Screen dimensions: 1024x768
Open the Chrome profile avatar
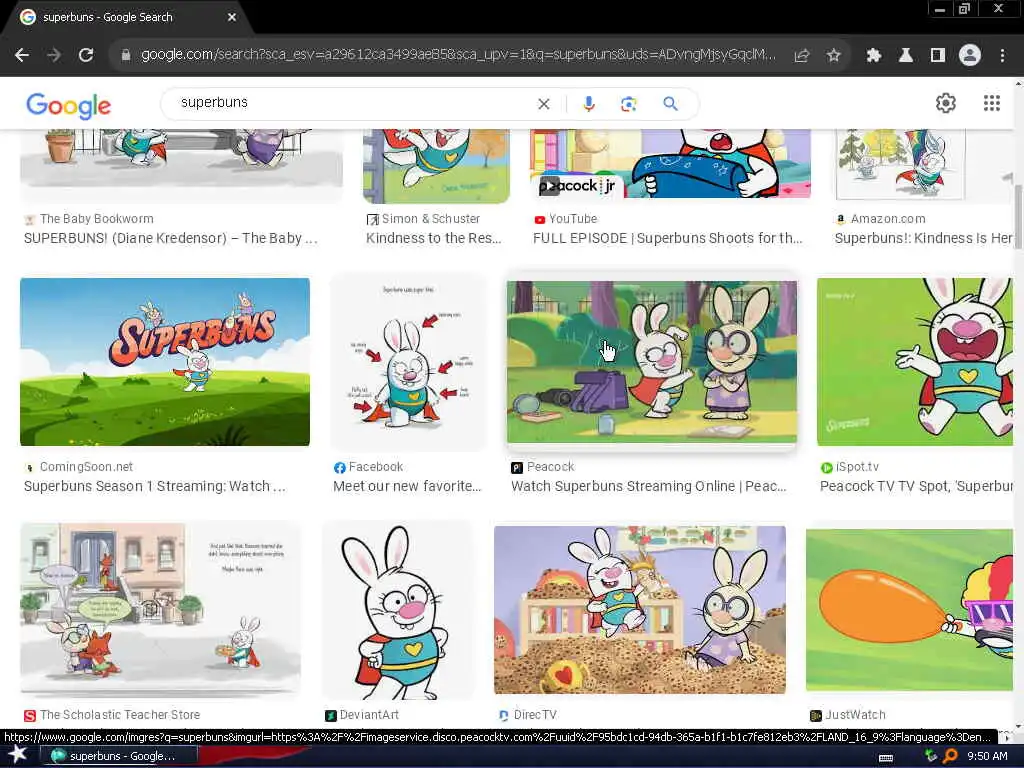[x=970, y=56]
